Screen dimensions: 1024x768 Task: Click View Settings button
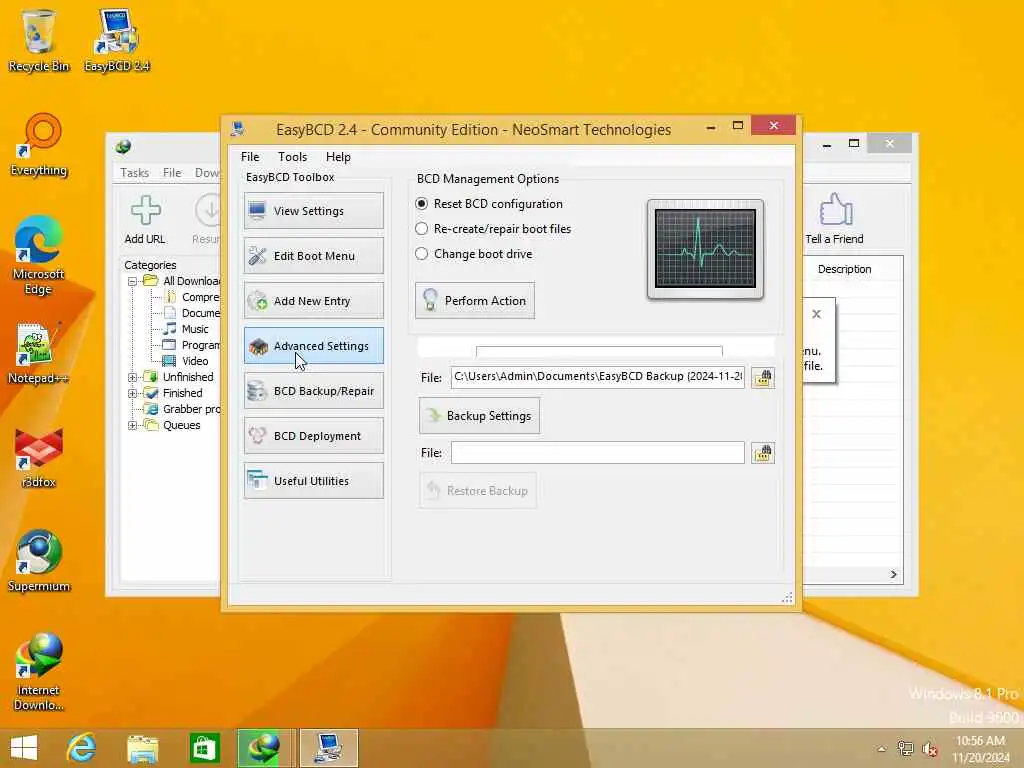313,210
